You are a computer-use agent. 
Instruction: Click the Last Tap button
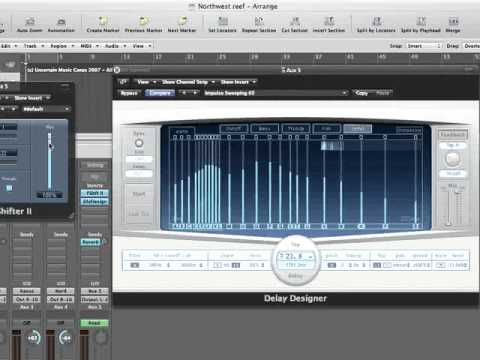click(x=139, y=214)
